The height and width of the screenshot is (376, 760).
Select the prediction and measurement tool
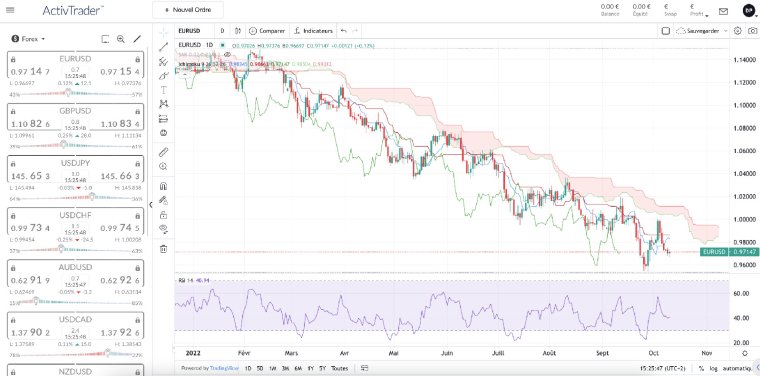pyautogui.click(x=164, y=118)
